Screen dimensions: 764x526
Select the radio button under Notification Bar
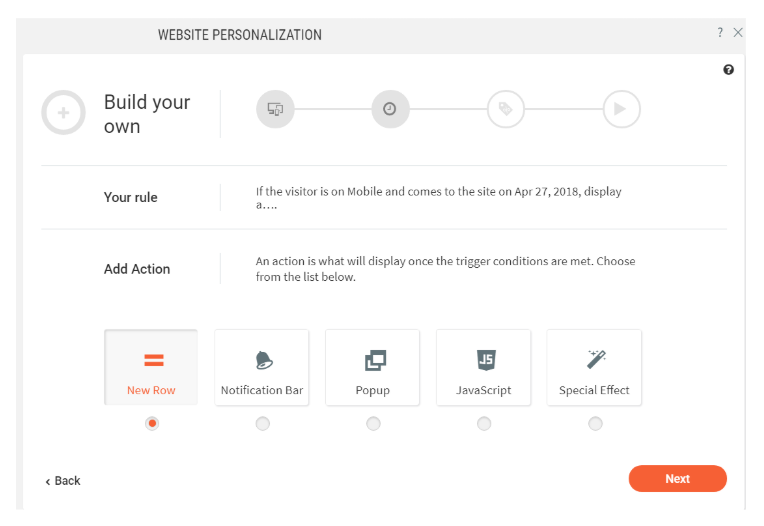[263, 423]
